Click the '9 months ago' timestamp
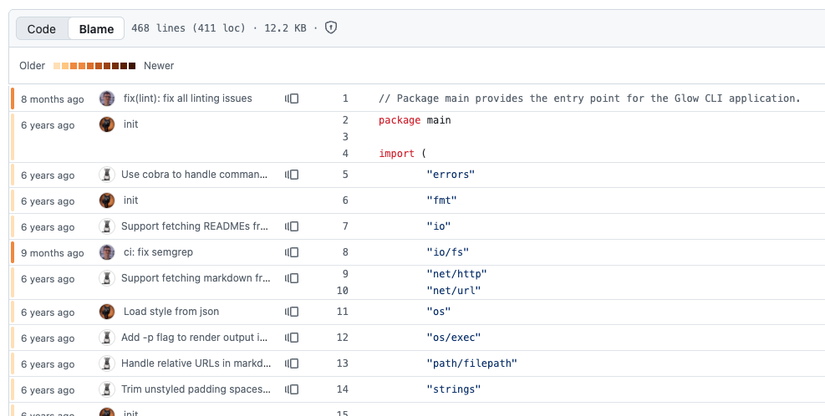This screenshot has height=416, width=825. pyautogui.click(x=52, y=253)
